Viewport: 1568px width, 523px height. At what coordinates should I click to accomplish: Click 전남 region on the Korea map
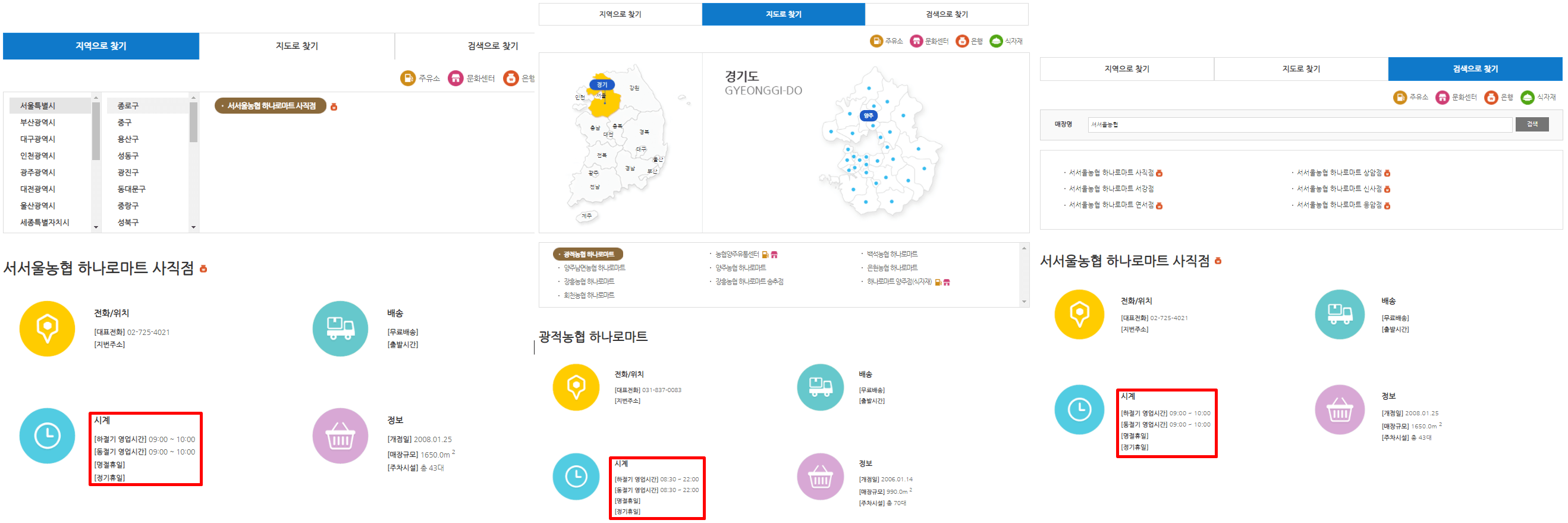pyautogui.click(x=595, y=187)
